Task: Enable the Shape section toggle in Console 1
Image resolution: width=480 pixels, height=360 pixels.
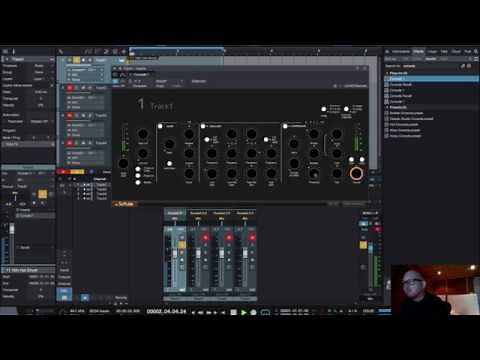Action: pyautogui.click(x=160, y=126)
